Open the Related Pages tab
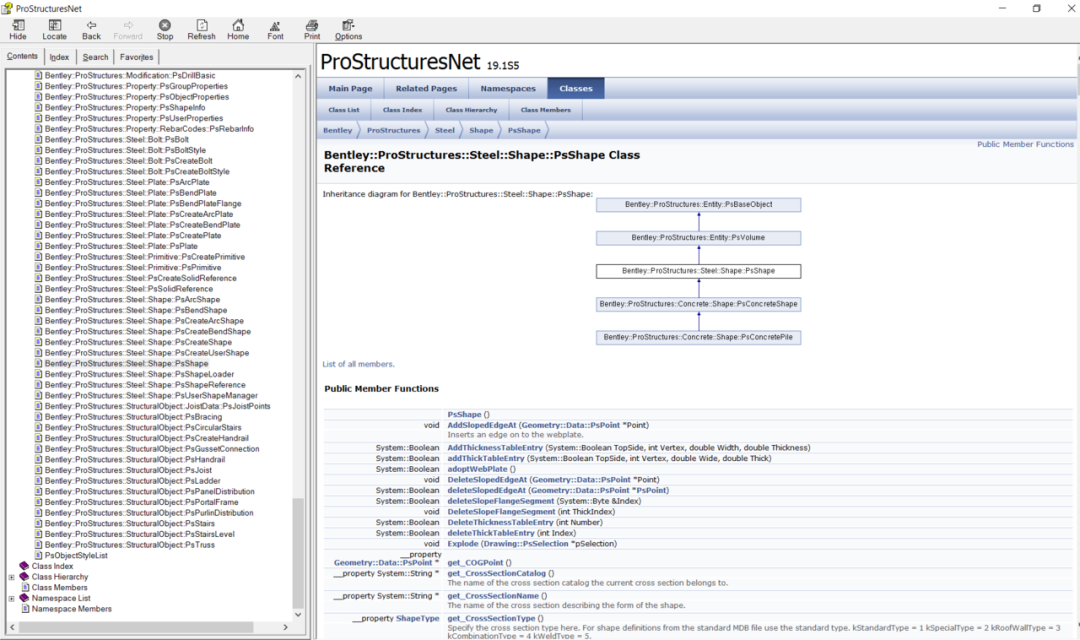This screenshot has height=640, width=1080. (x=426, y=88)
